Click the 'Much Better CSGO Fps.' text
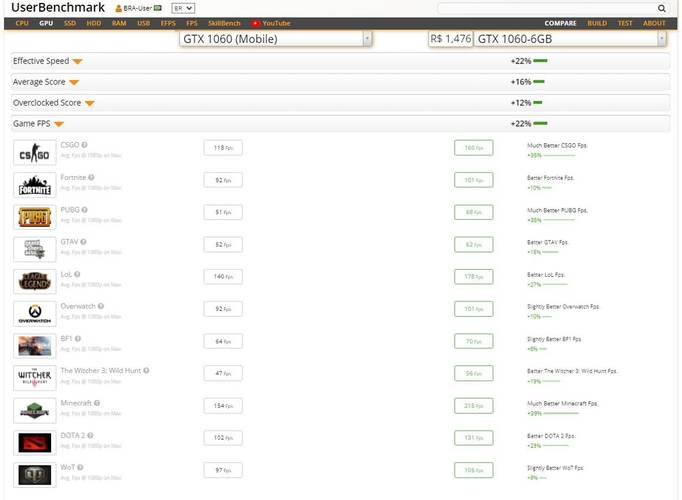Screen dimensions: 682x500 click(557, 146)
